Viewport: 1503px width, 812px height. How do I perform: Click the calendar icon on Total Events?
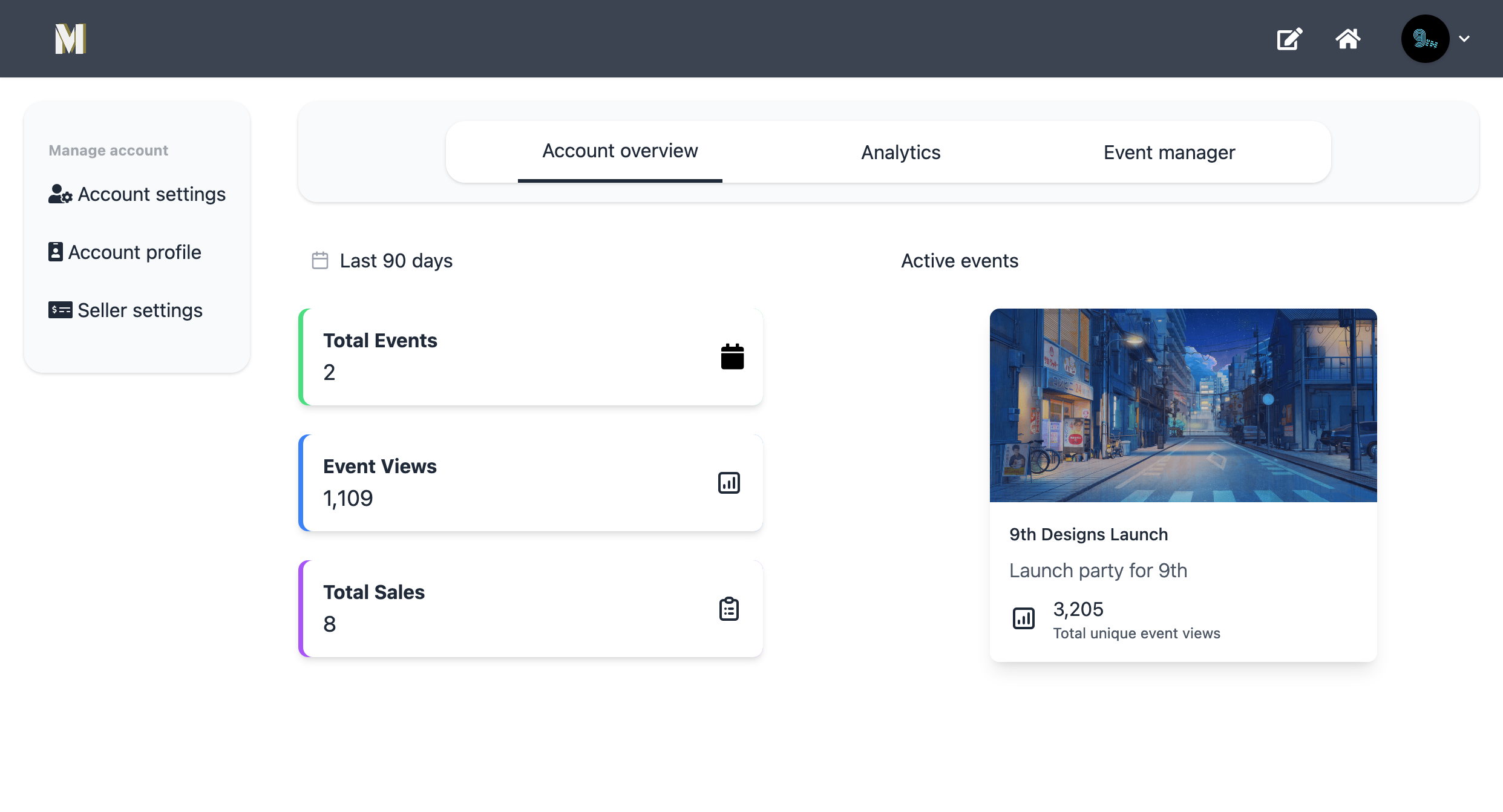[732, 356]
